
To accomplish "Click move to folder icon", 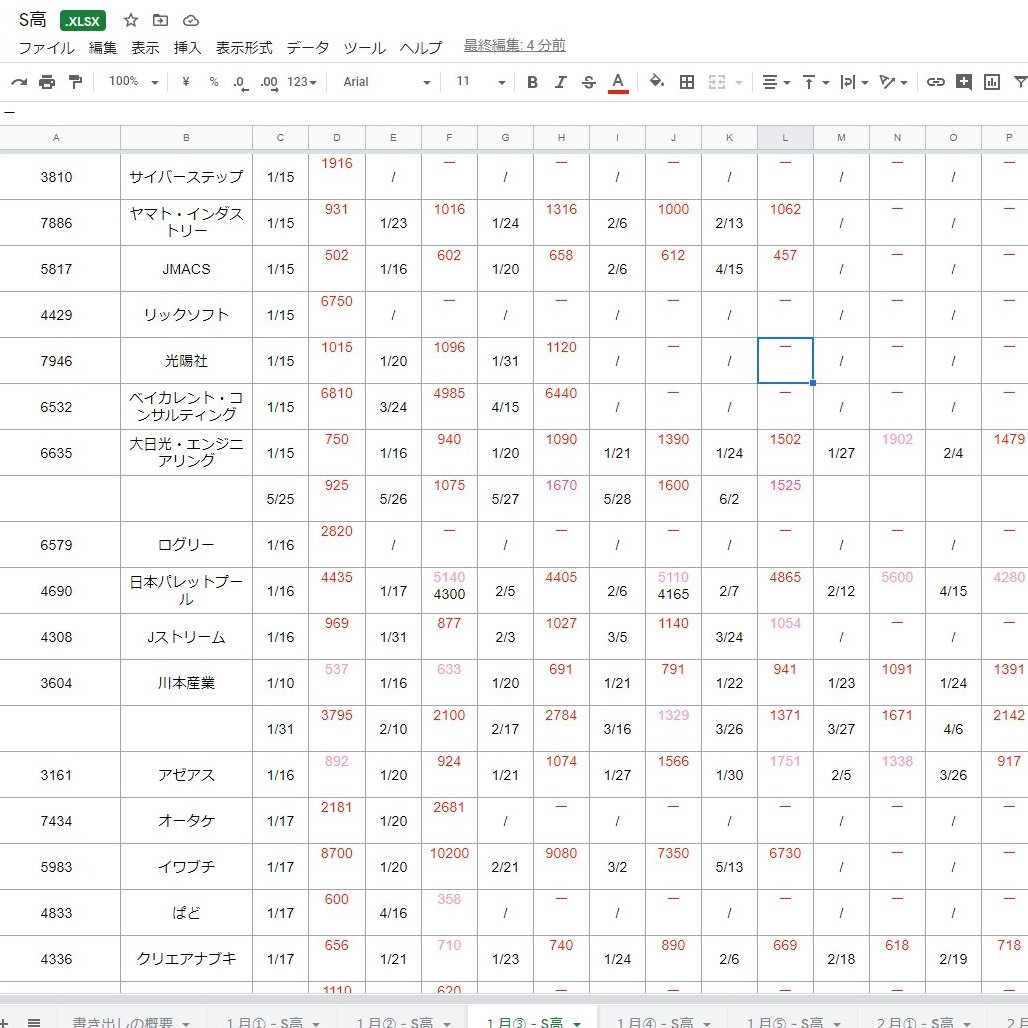I will point(160,20).
